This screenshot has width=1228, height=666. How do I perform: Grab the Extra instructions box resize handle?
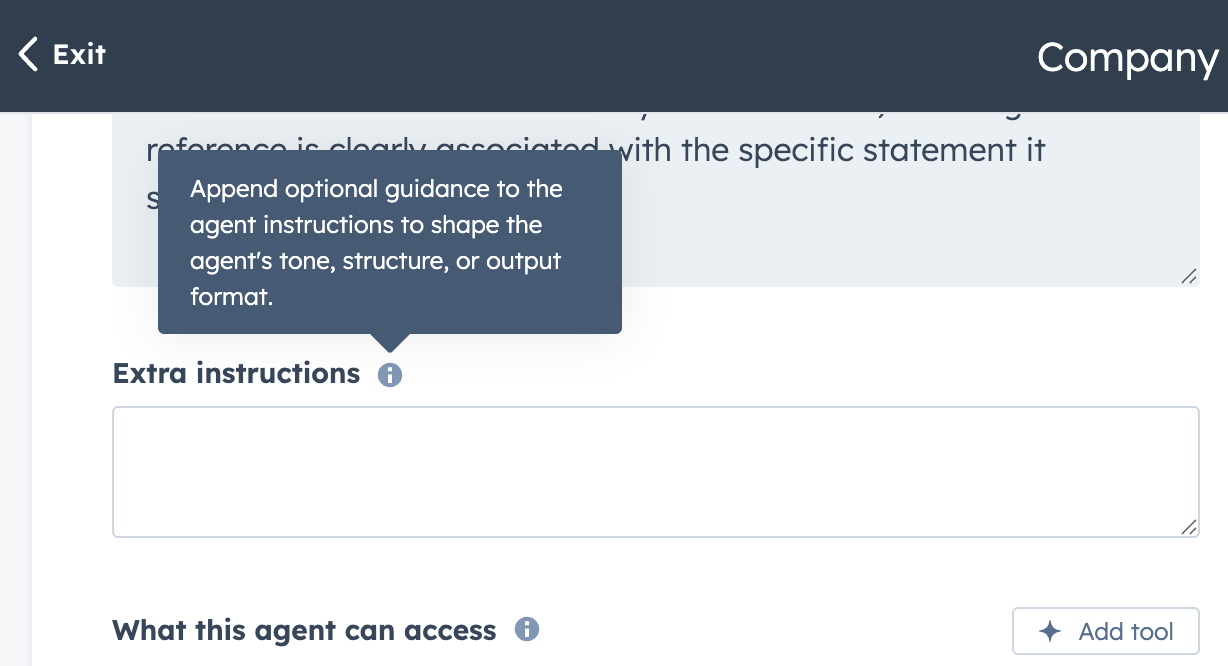tap(1188, 527)
